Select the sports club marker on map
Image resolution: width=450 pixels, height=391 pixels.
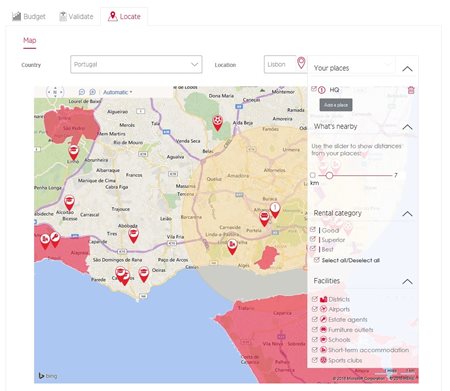(x=217, y=123)
